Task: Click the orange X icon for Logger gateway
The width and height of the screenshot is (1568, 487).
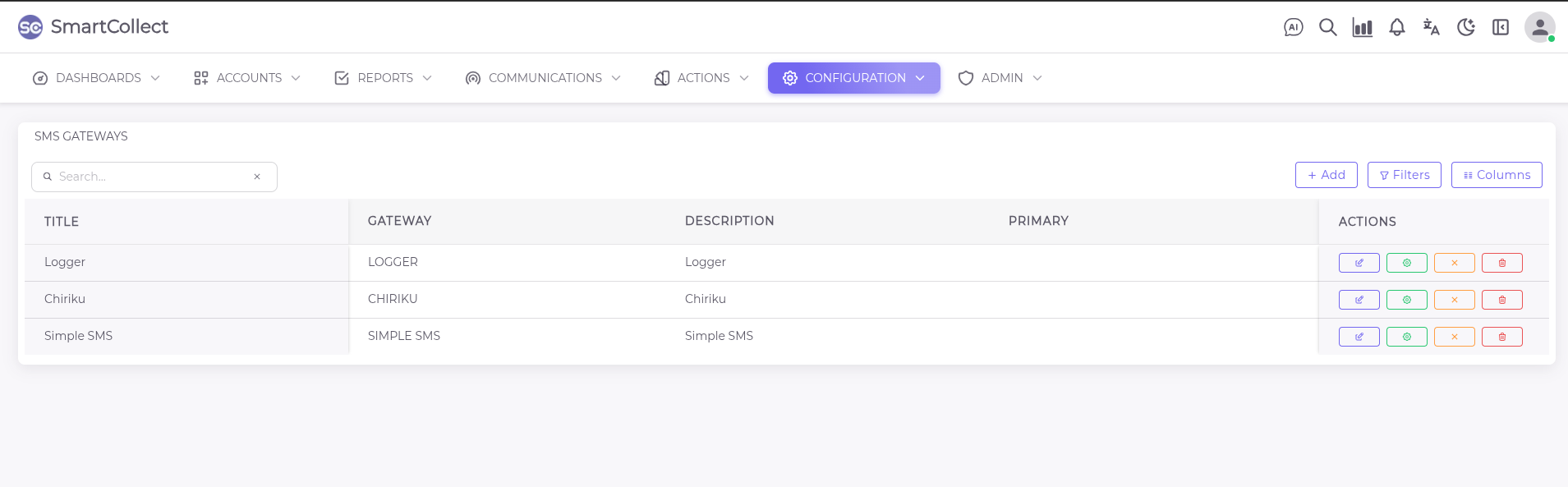Action: 1455,263
